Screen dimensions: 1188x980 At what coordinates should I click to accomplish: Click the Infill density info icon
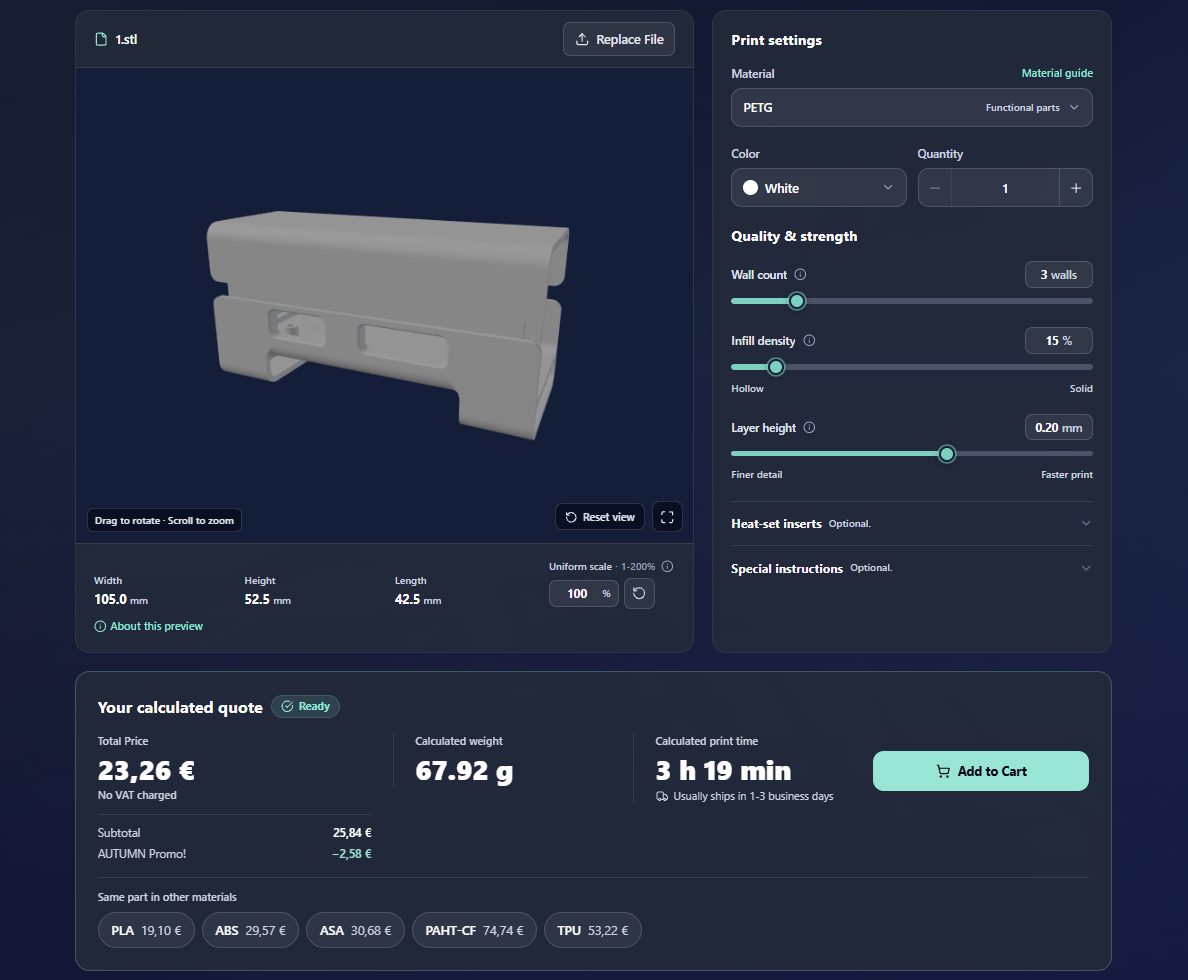click(x=809, y=340)
